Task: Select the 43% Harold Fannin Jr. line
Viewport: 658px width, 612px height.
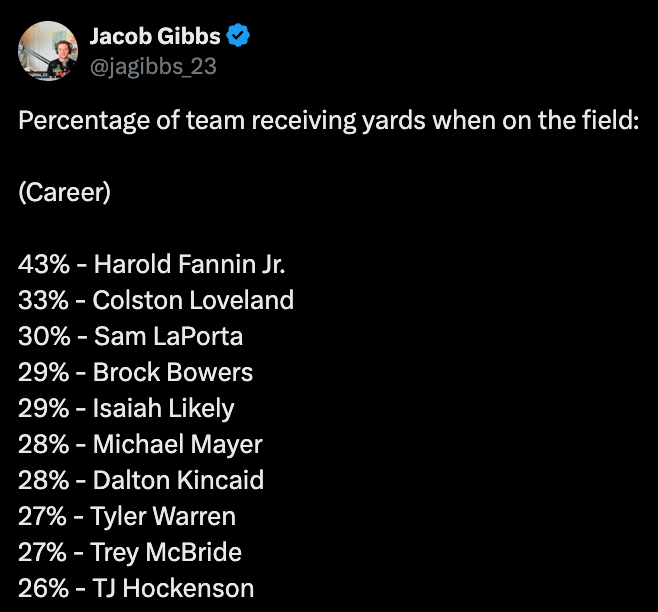Action: pos(151,264)
